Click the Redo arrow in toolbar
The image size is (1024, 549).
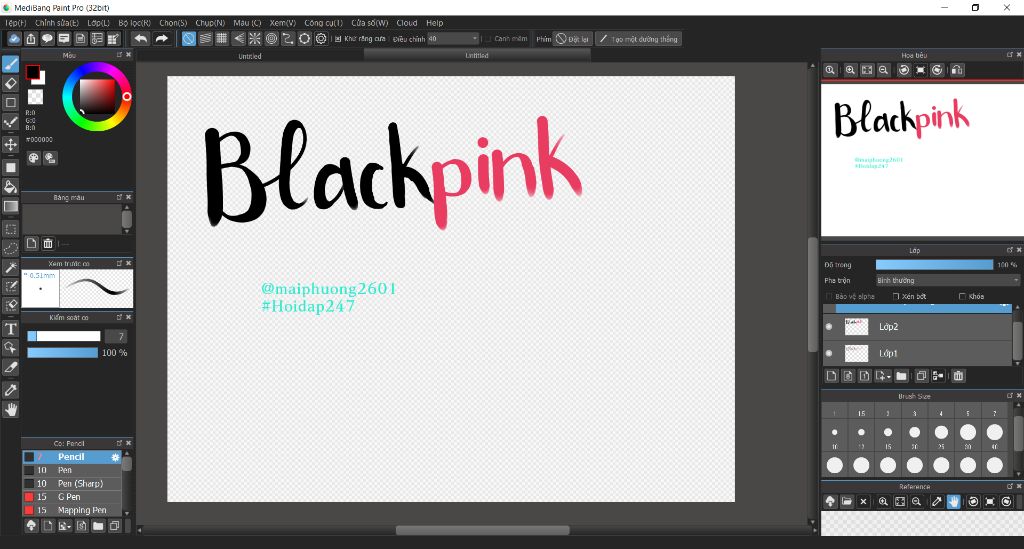coord(161,39)
